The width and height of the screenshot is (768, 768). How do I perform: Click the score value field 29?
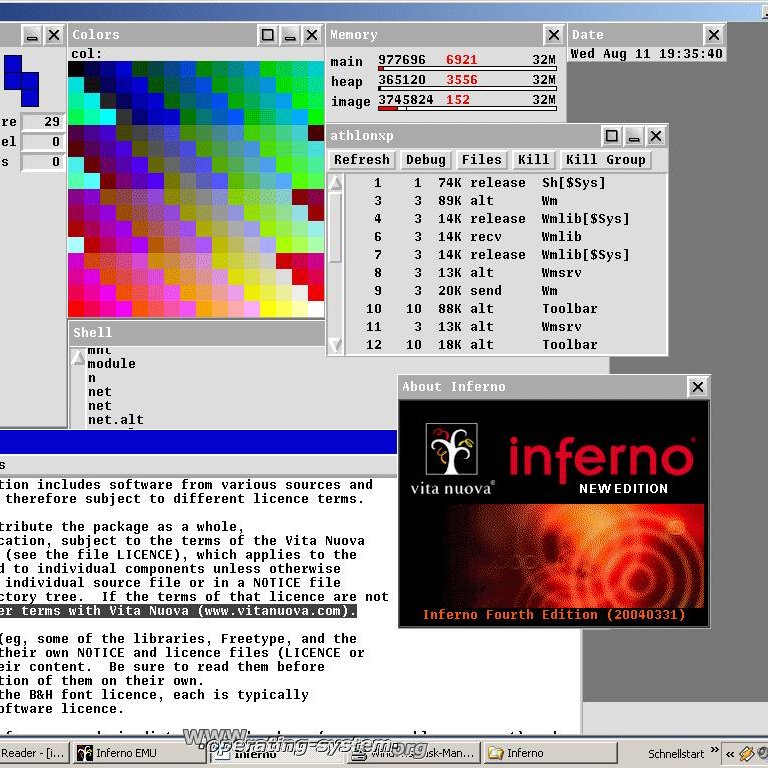(x=43, y=121)
